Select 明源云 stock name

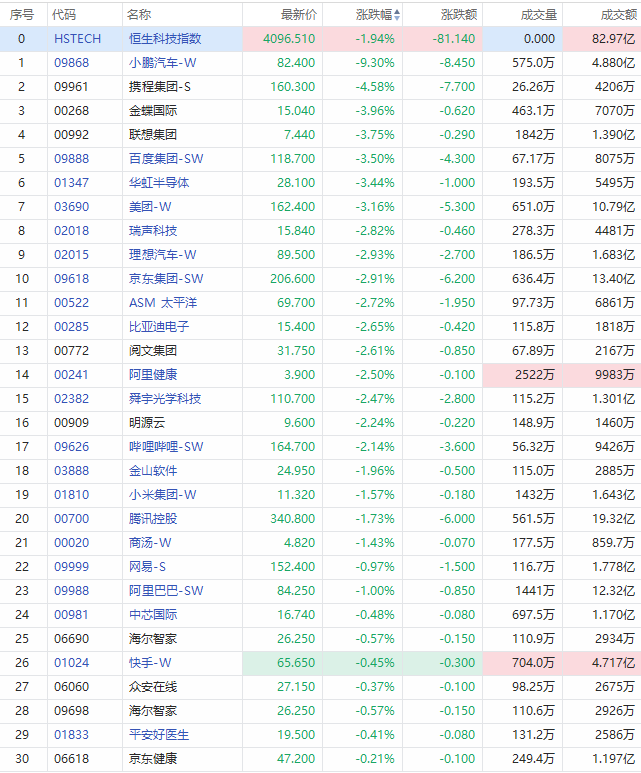pyautogui.click(x=147, y=423)
